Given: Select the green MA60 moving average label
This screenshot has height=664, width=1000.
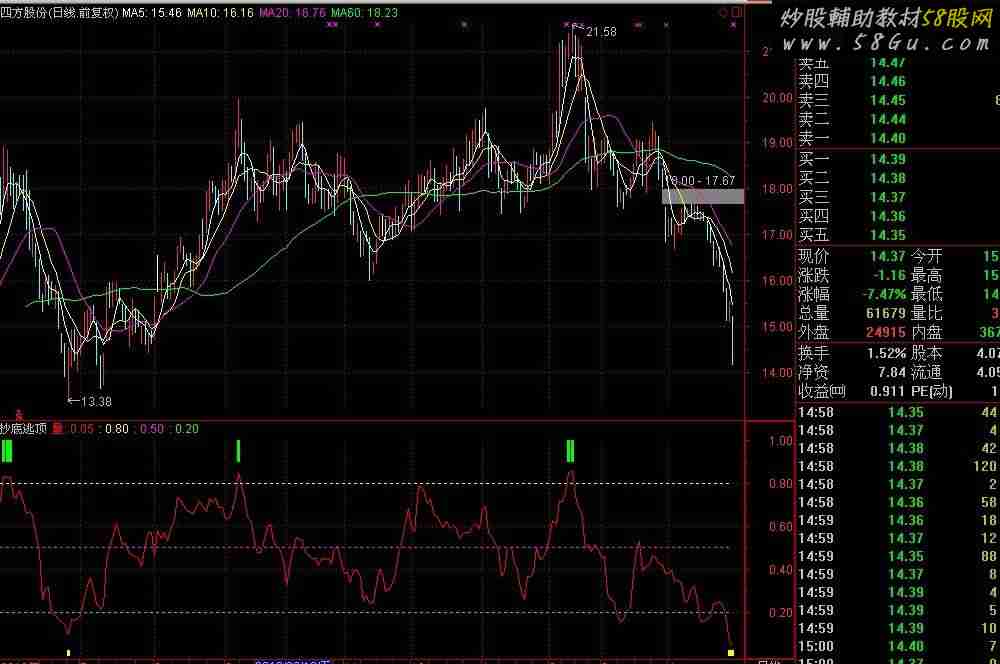Looking at the screenshot, I should pyautogui.click(x=364, y=13).
